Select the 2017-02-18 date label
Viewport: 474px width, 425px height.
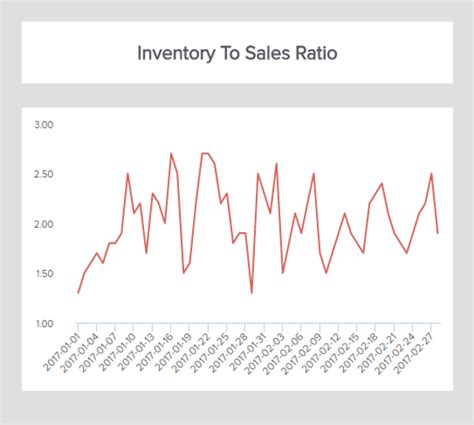[x=361, y=352]
